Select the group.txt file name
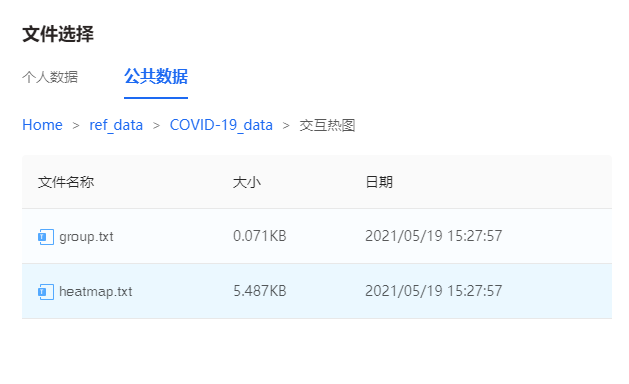Viewport: 629px width, 384px height. (x=86, y=237)
